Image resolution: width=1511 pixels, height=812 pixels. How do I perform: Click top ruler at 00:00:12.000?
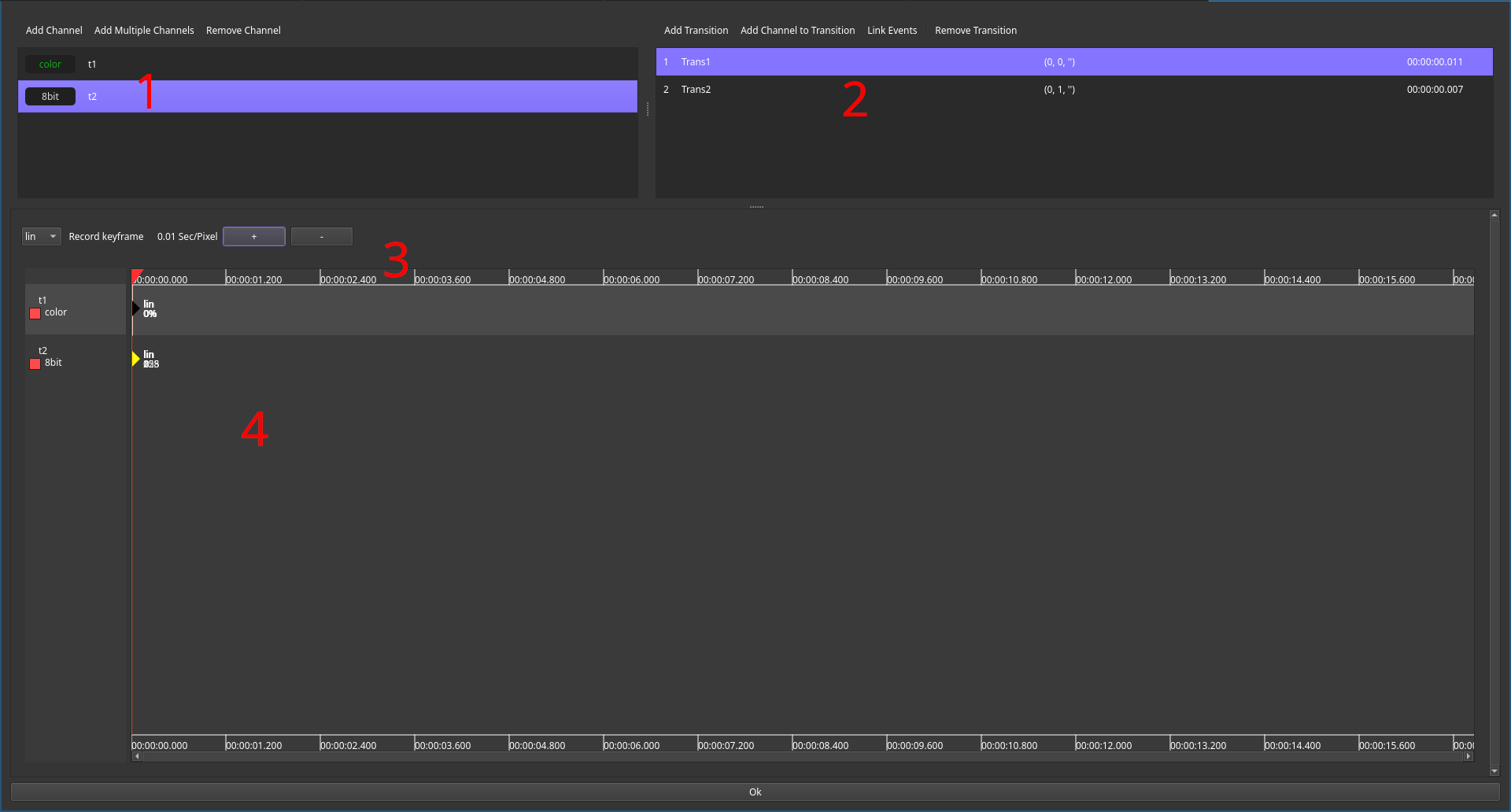point(1103,279)
